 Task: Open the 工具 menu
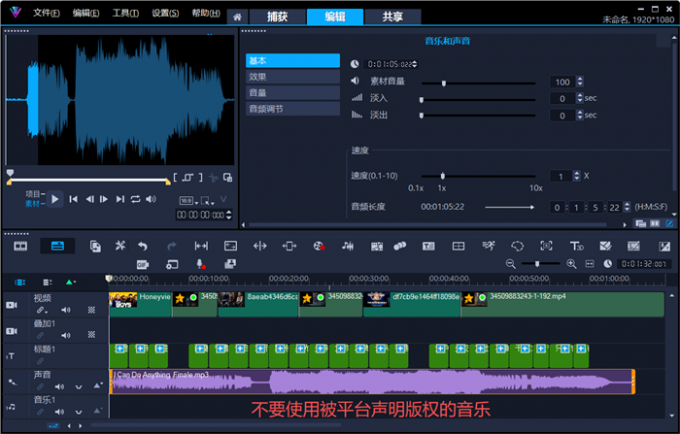[126, 13]
